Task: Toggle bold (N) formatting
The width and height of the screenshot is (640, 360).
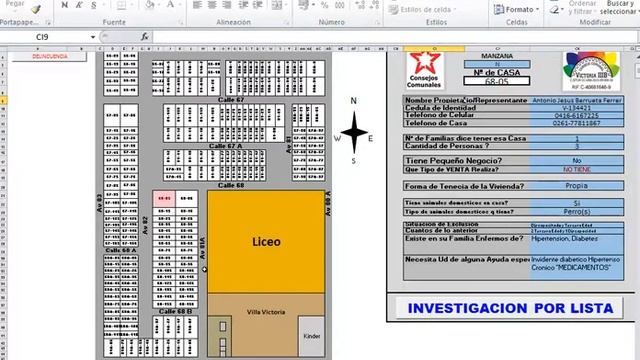Action: point(64,5)
